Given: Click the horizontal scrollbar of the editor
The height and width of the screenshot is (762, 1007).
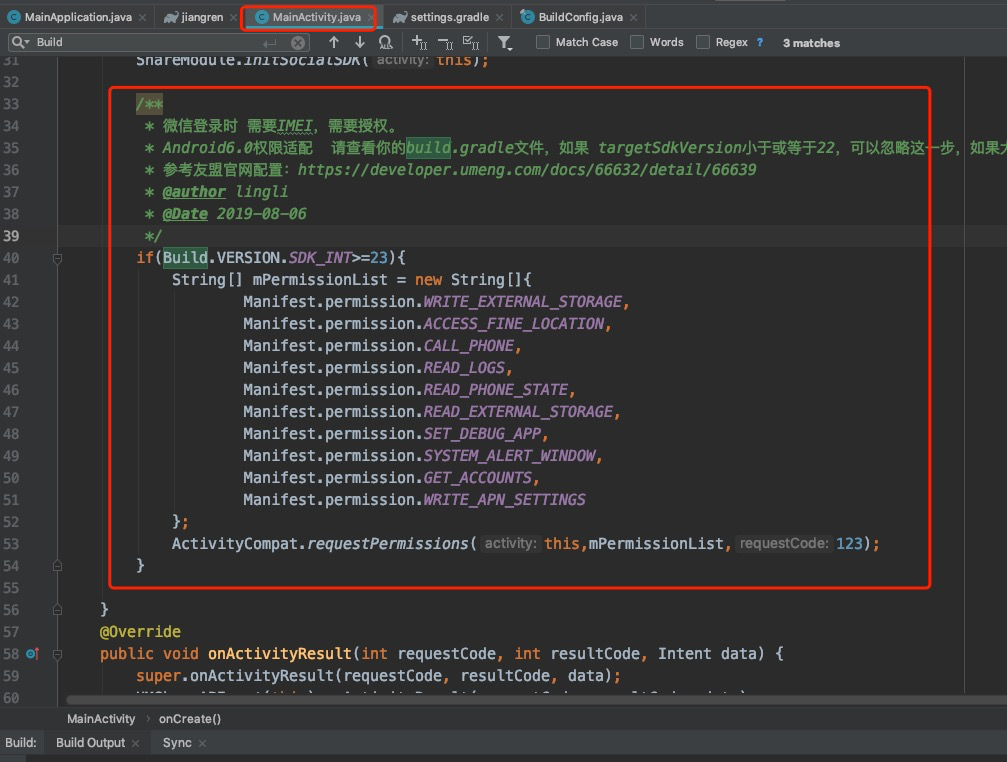Looking at the screenshot, I should (536, 700).
